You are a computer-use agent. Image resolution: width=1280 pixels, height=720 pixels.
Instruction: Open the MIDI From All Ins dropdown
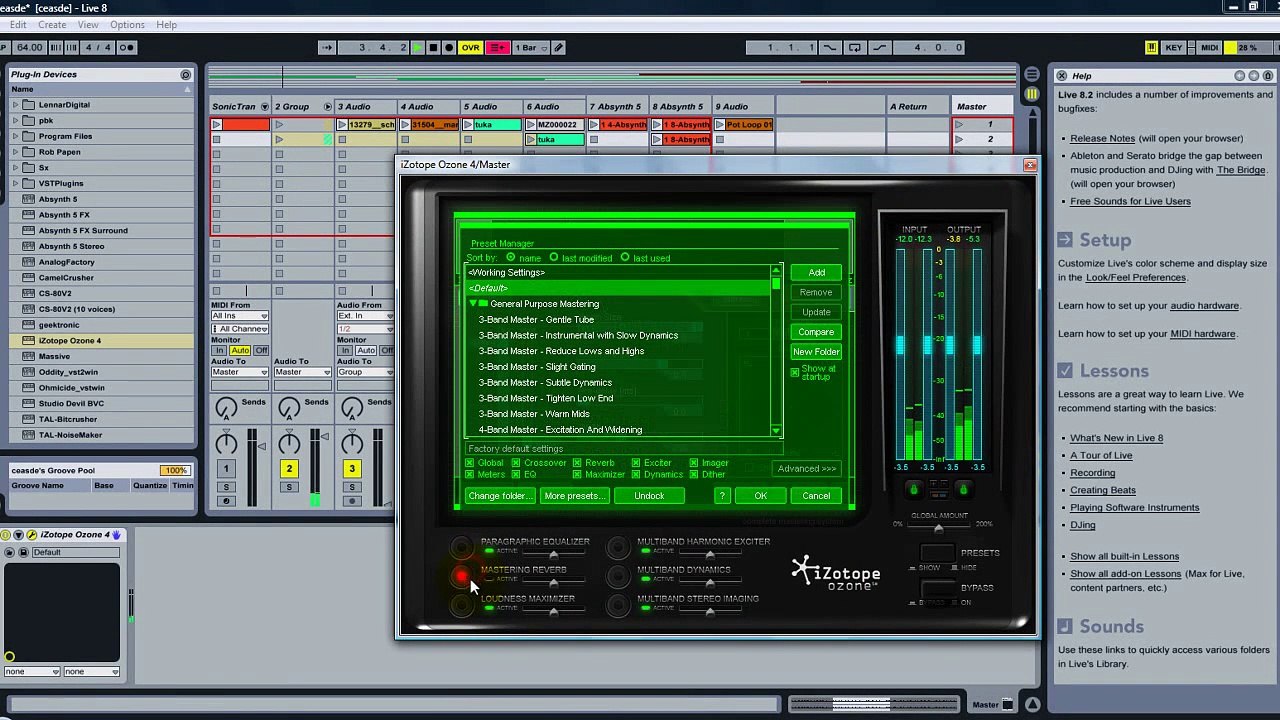click(239, 316)
